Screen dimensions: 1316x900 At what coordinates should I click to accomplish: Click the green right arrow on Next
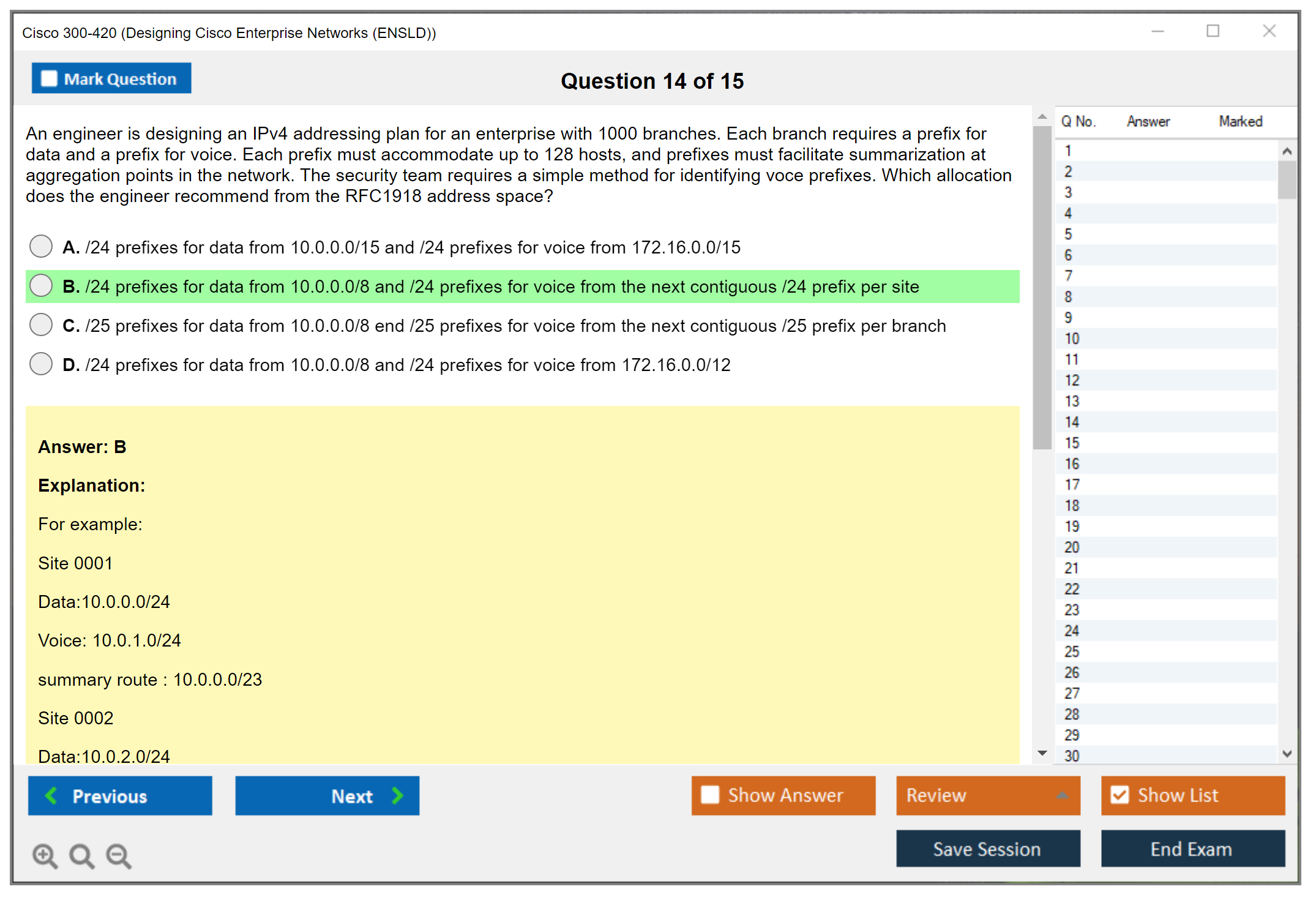[397, 795]
